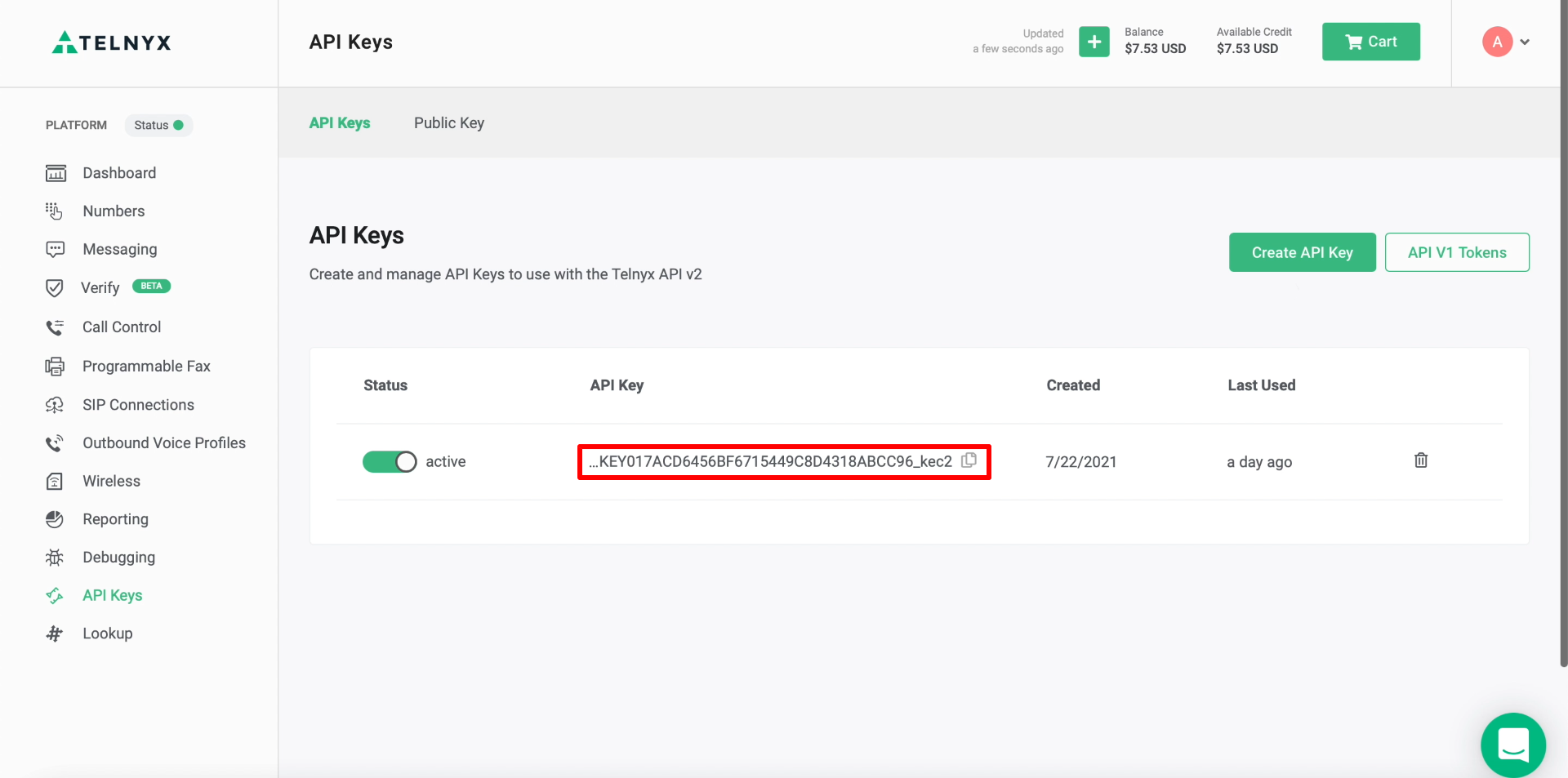The width and height of the screenshot is (1568, 778).
Task: Click the Available Credit $7.53 USD value
Action: 1247,49
